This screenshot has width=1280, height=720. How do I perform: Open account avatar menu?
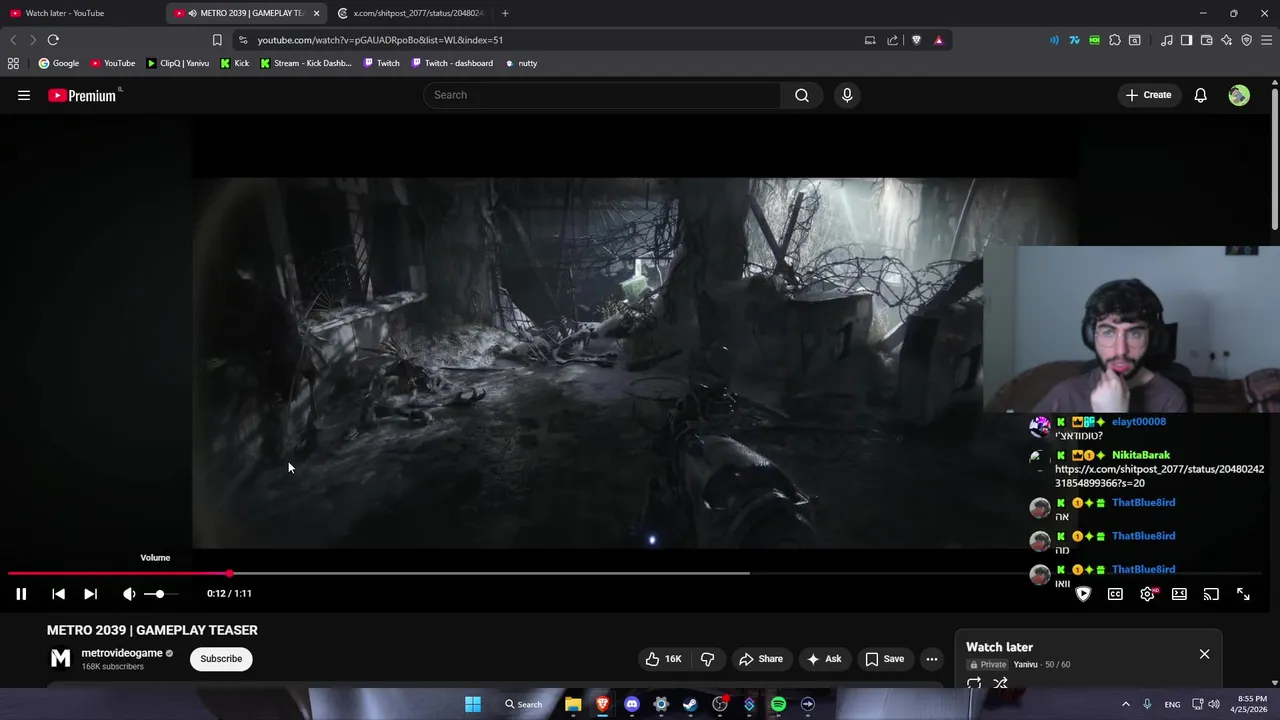[1239, 95]
